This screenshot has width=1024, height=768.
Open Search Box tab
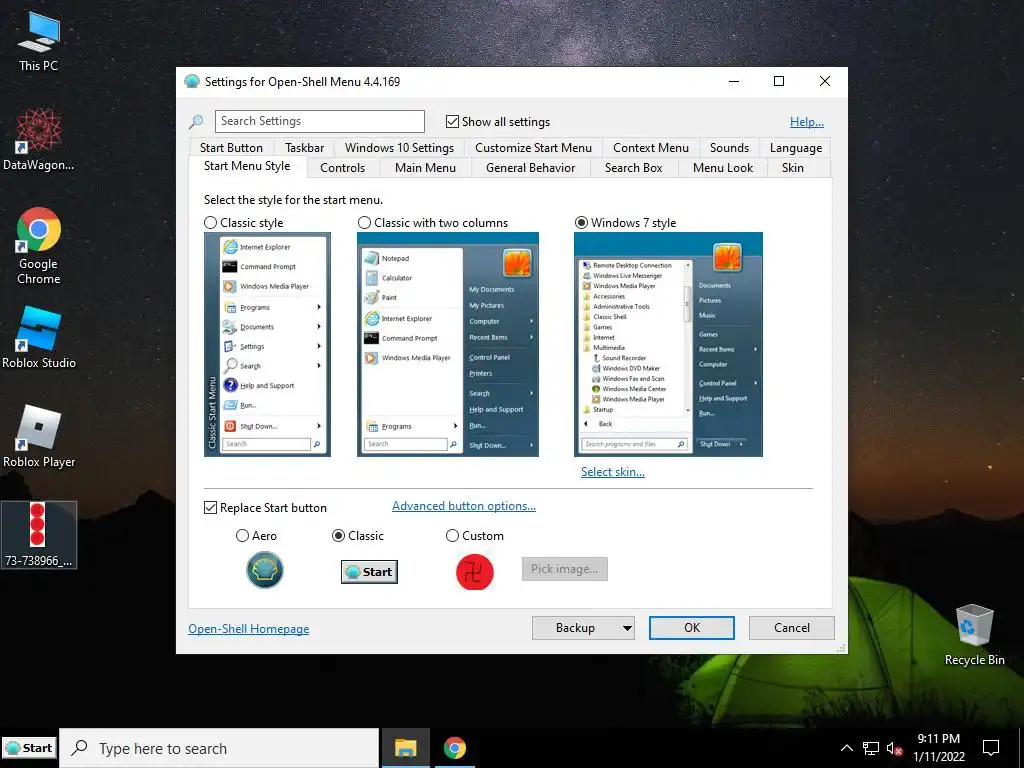(633, 168)
